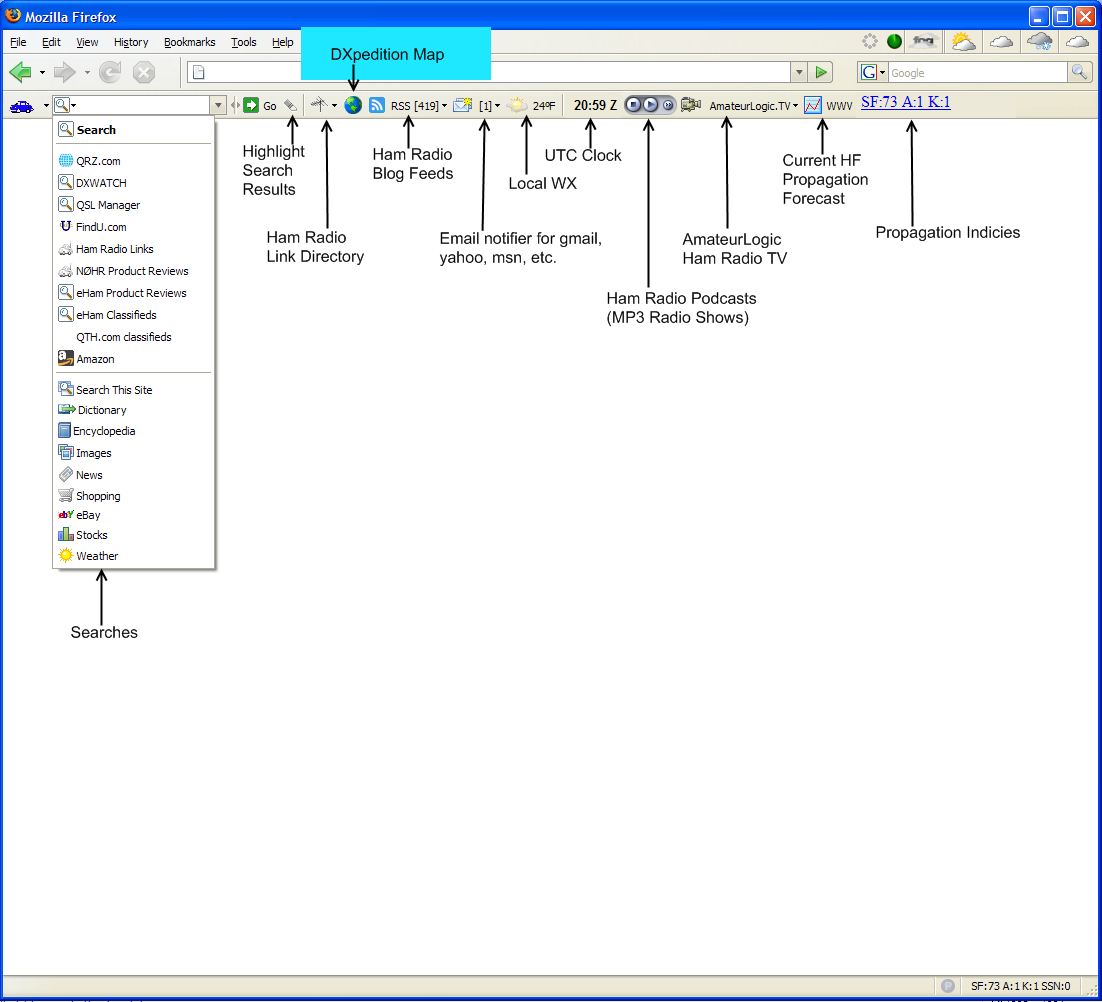Select NØHR Product Reviews

[x=134, y=271]
